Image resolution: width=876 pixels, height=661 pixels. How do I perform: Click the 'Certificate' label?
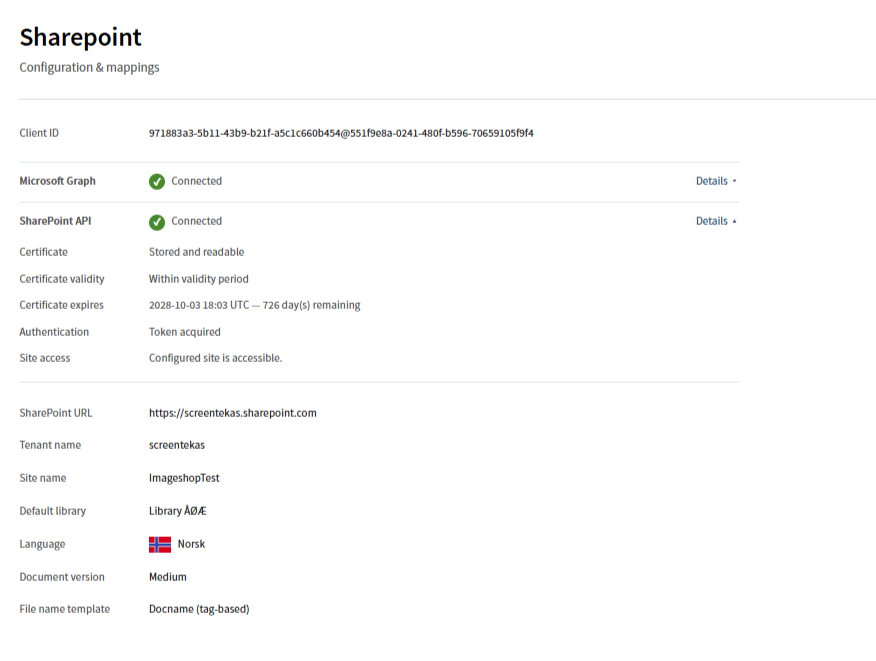[x=44, y=252]
